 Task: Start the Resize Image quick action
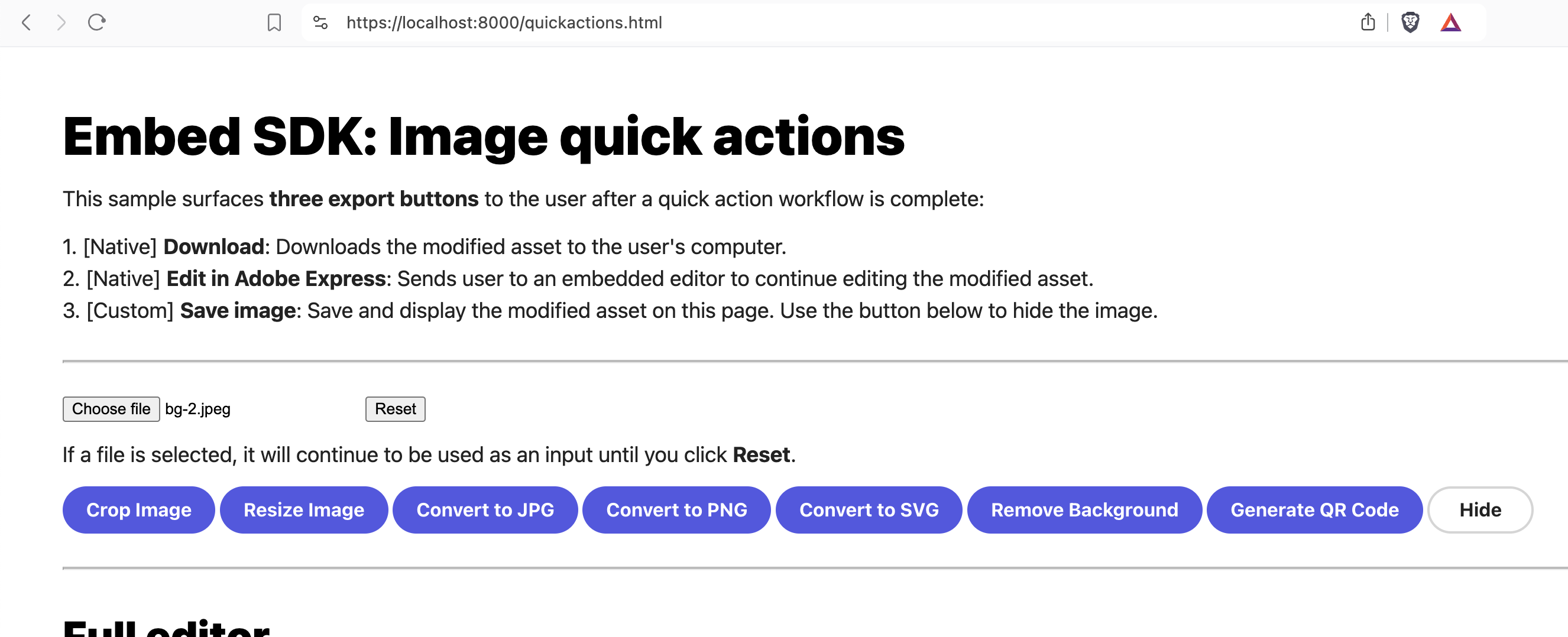[304, 510]
